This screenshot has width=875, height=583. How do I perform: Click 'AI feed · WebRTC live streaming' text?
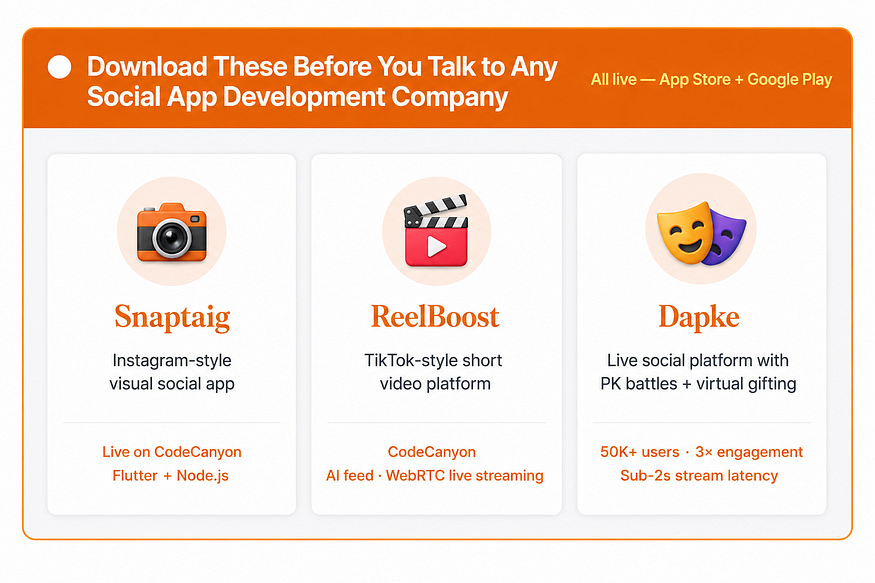(x=435, y=475)
